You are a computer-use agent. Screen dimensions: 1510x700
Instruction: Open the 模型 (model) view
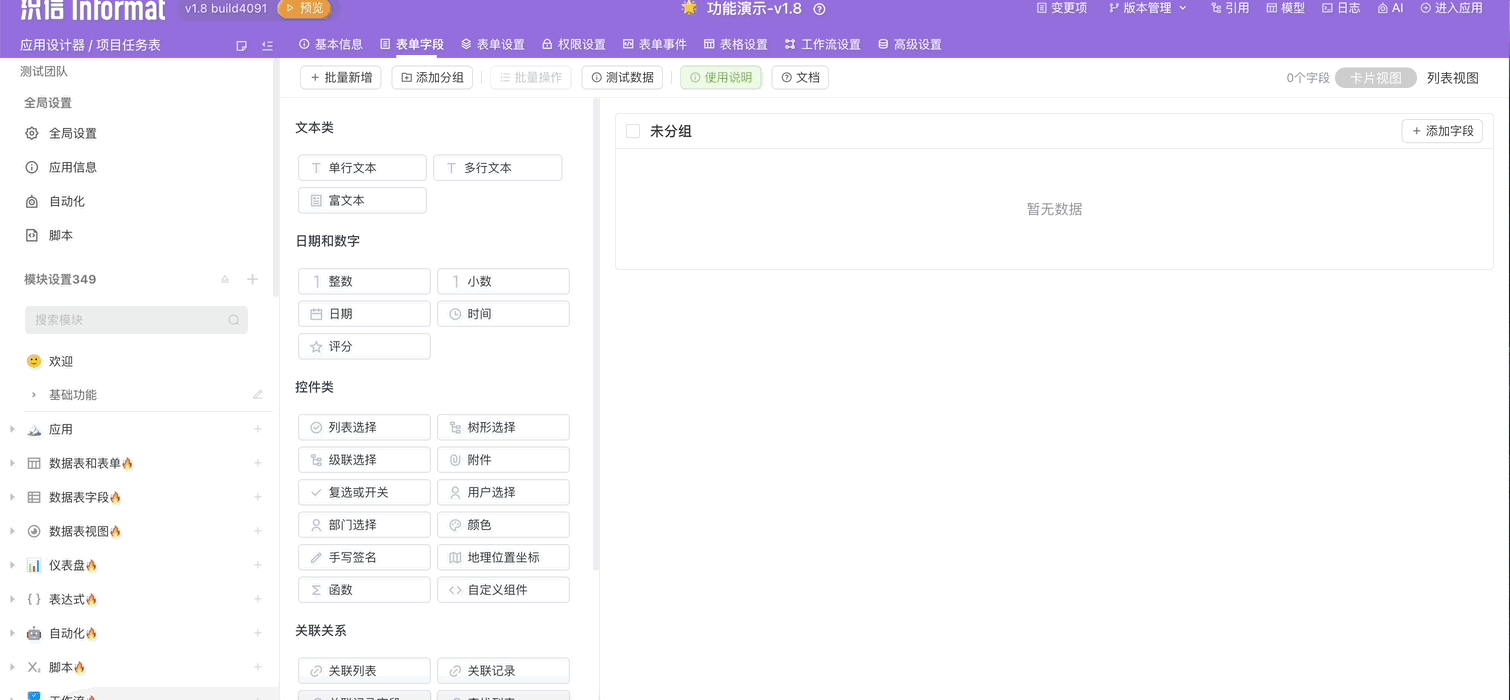click(1285, 10)
